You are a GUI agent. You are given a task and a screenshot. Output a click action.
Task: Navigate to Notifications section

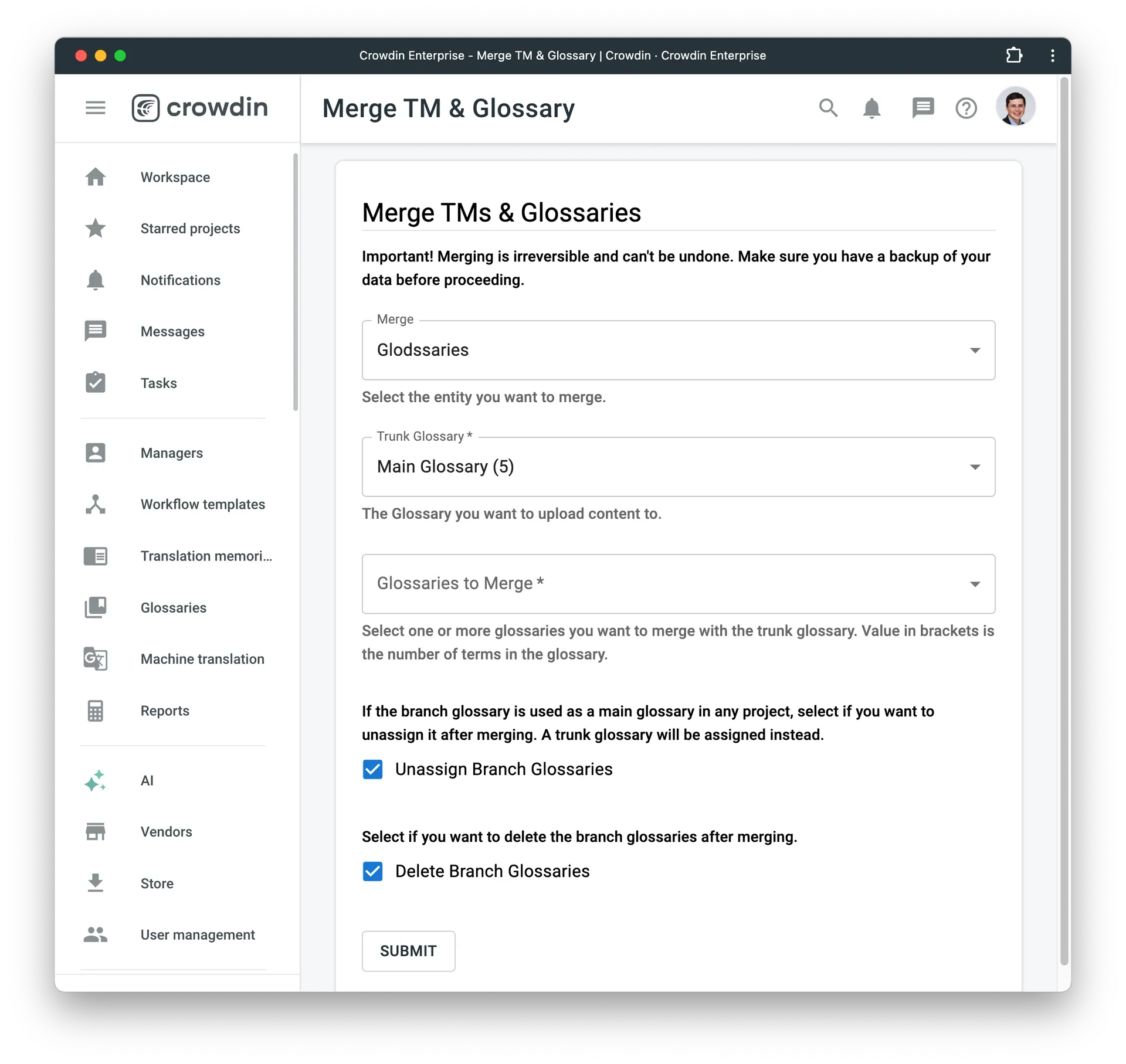(182, 279)
